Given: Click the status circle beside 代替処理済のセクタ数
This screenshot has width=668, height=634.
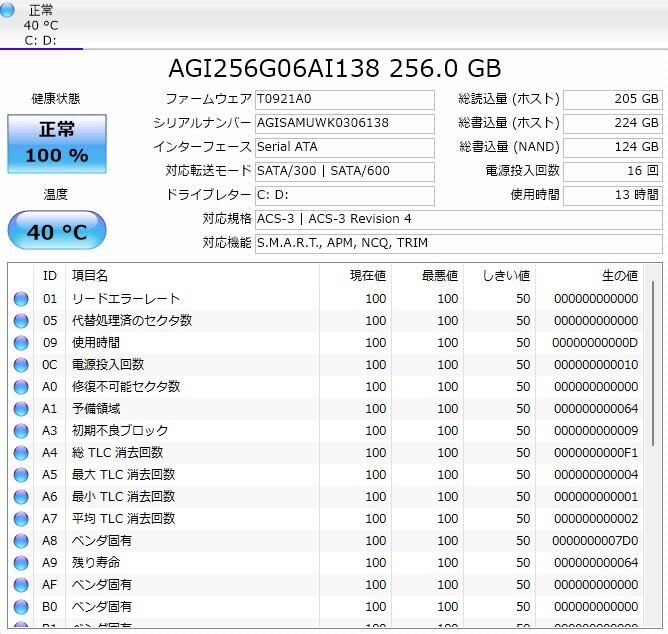Looking at the screenshot, I should [x=21, y=321].
